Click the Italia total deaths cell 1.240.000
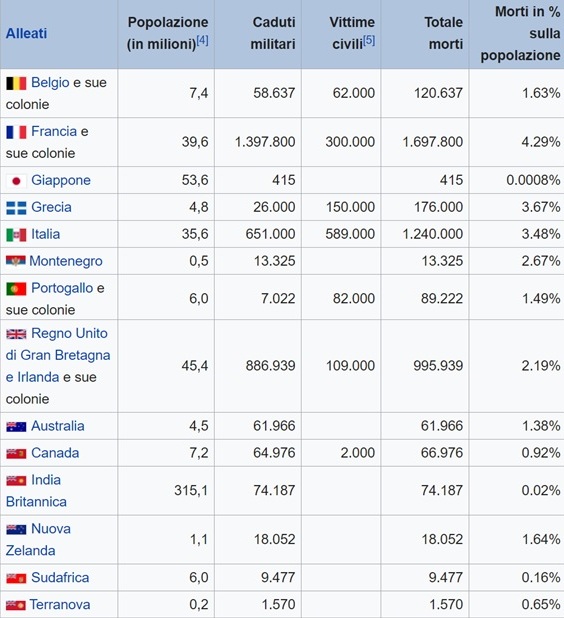This screenshot has height=618, width=564. pyautogui.click(x=425, y=234)
